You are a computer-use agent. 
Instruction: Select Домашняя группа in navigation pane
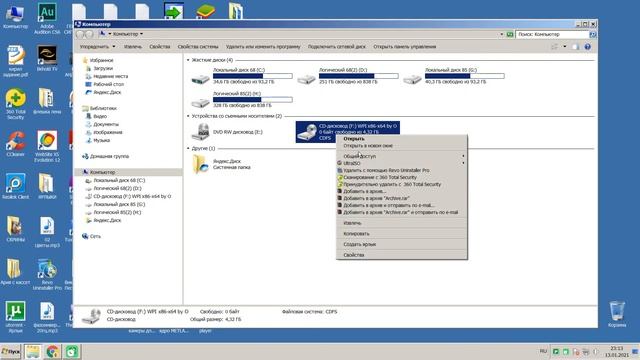[x=109, y=156]
